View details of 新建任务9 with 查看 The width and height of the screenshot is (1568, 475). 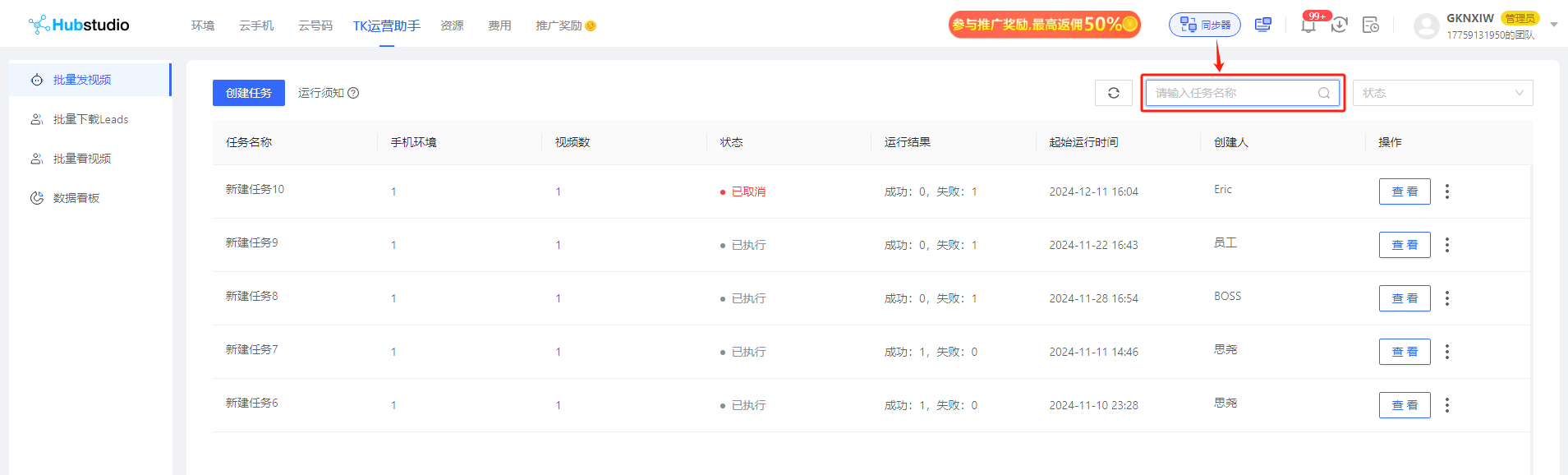point(1405,245)
